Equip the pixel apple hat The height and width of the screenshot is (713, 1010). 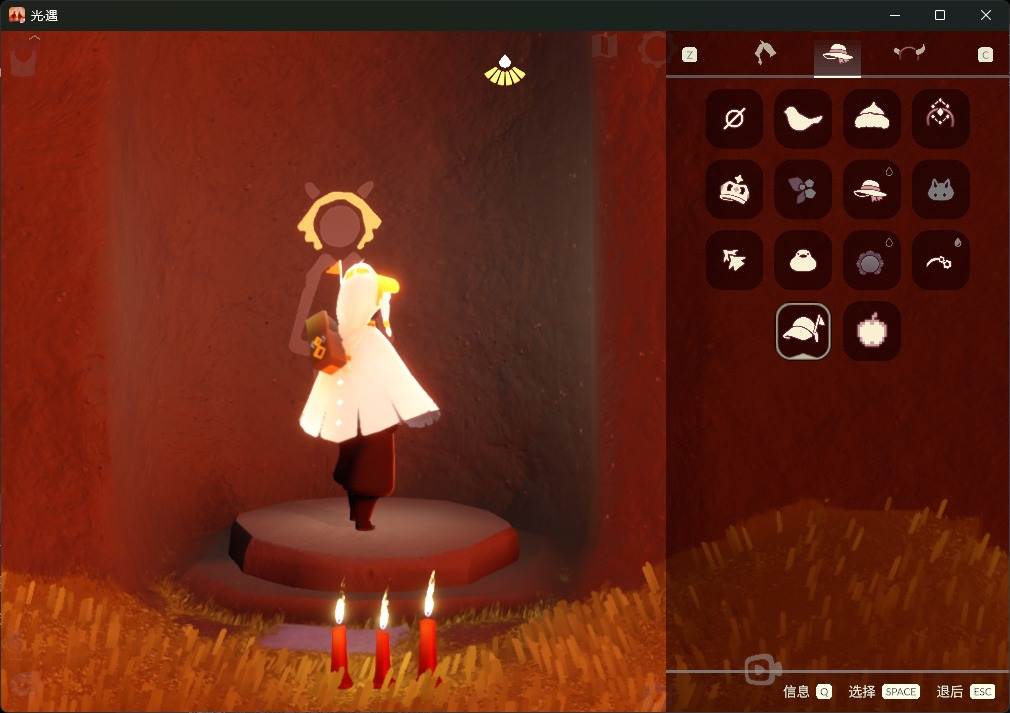pos(872,331)
